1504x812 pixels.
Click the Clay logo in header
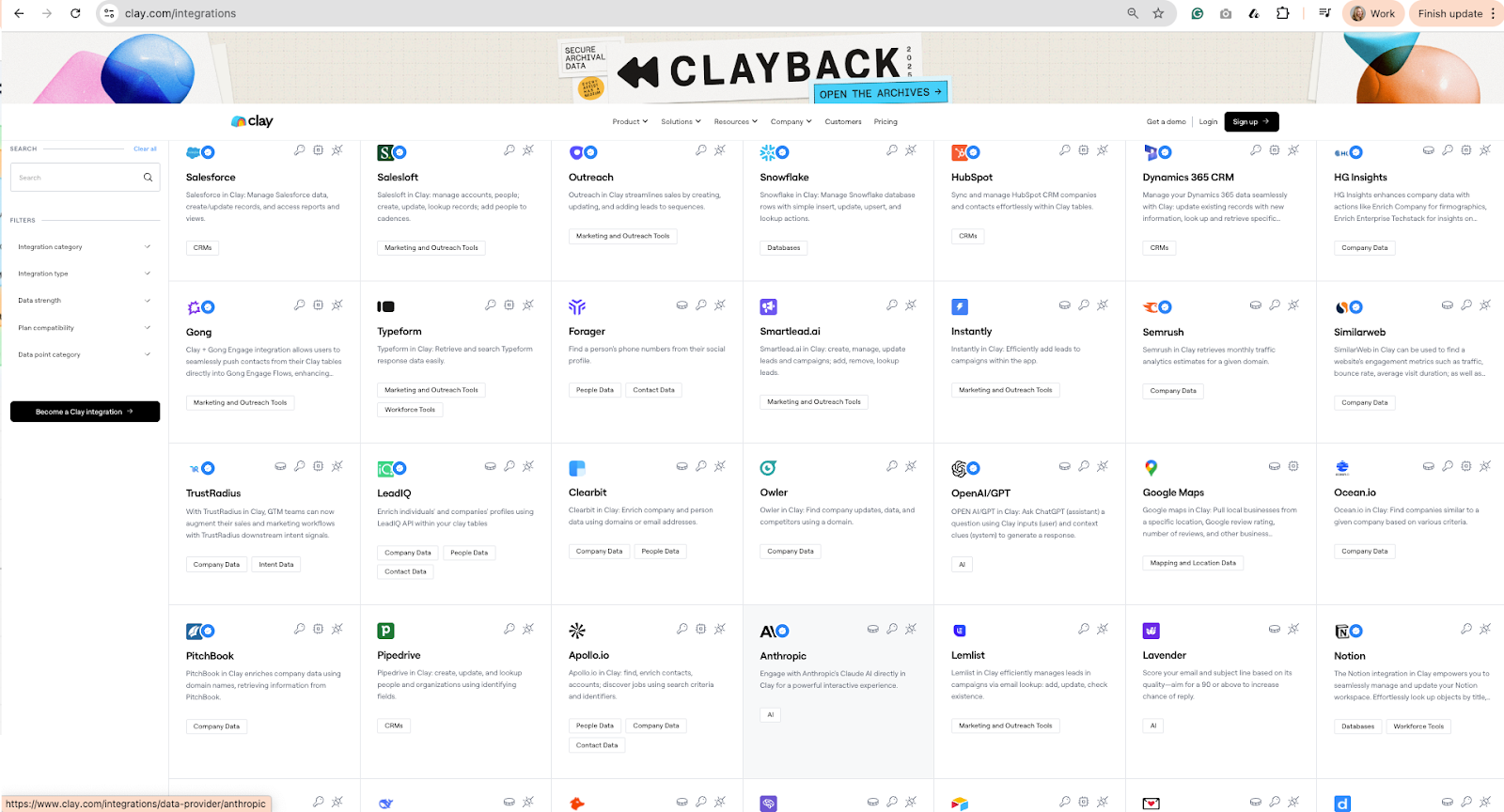pyautogui.click(x=252, y=121)
